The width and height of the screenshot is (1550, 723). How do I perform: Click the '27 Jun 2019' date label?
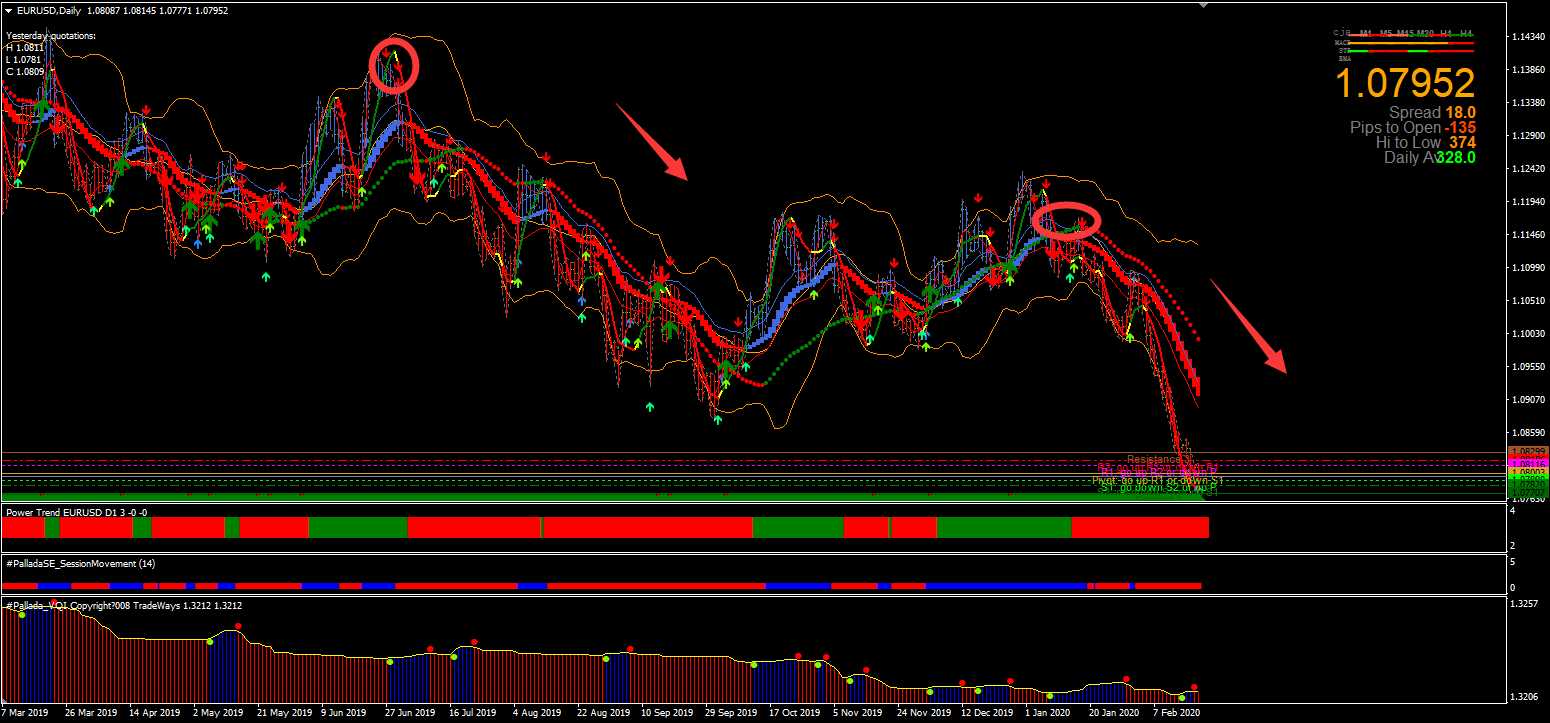[410, 713]
